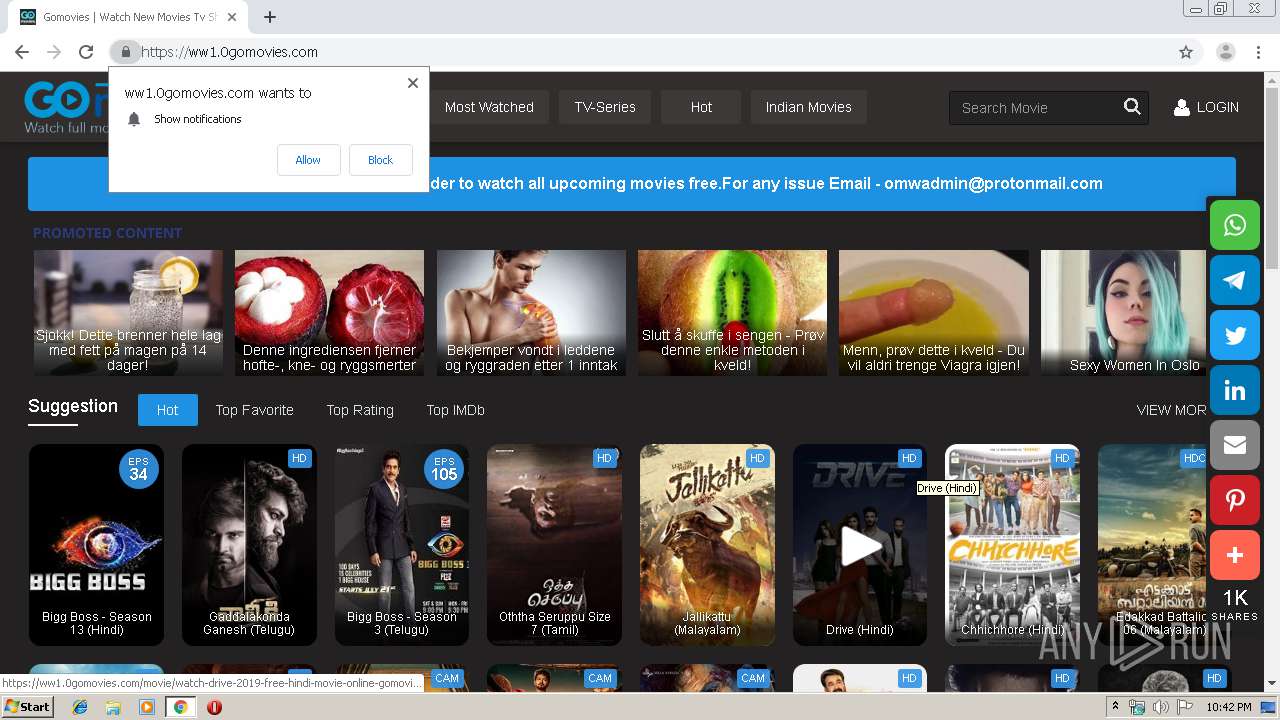
Task: Reload the page
Action: click(x=86, y=52)
